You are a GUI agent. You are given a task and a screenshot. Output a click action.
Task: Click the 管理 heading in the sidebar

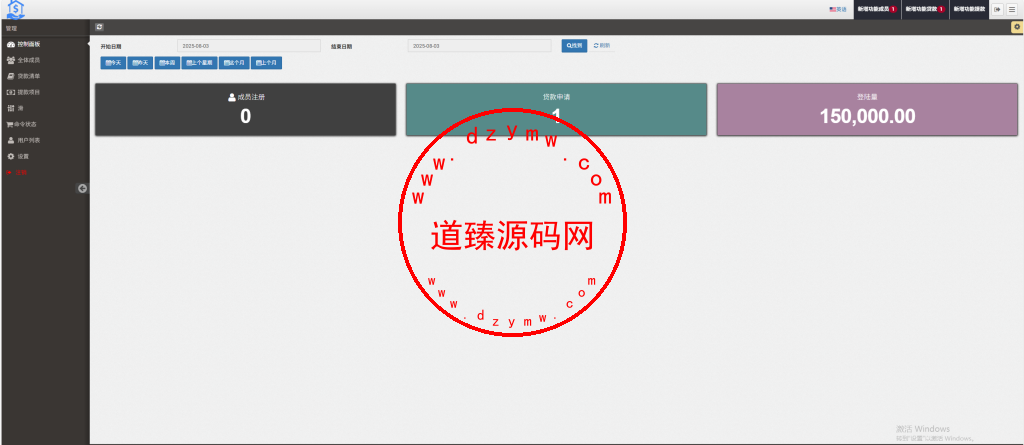[x=11, y=29]
